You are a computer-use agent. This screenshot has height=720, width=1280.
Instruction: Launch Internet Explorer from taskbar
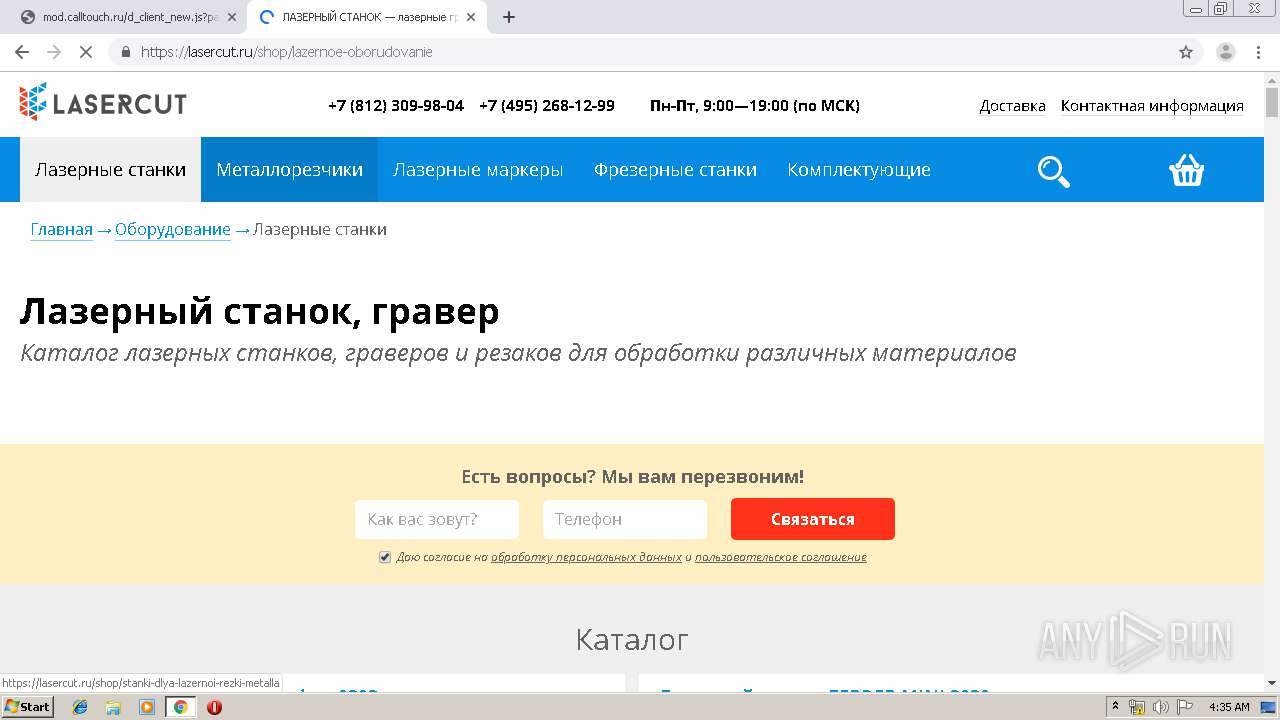80,707
